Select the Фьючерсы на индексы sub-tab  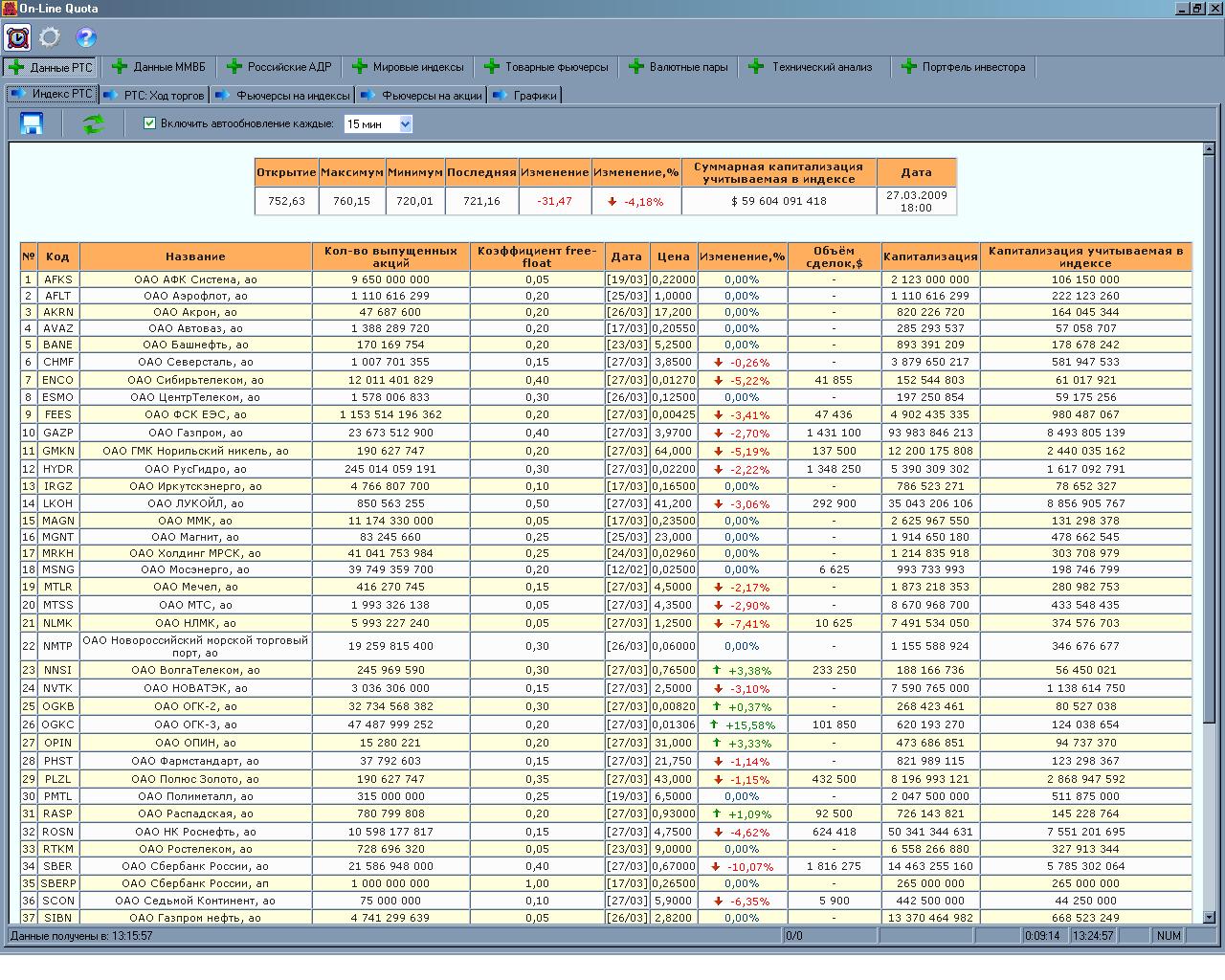[x=282, y=95]
